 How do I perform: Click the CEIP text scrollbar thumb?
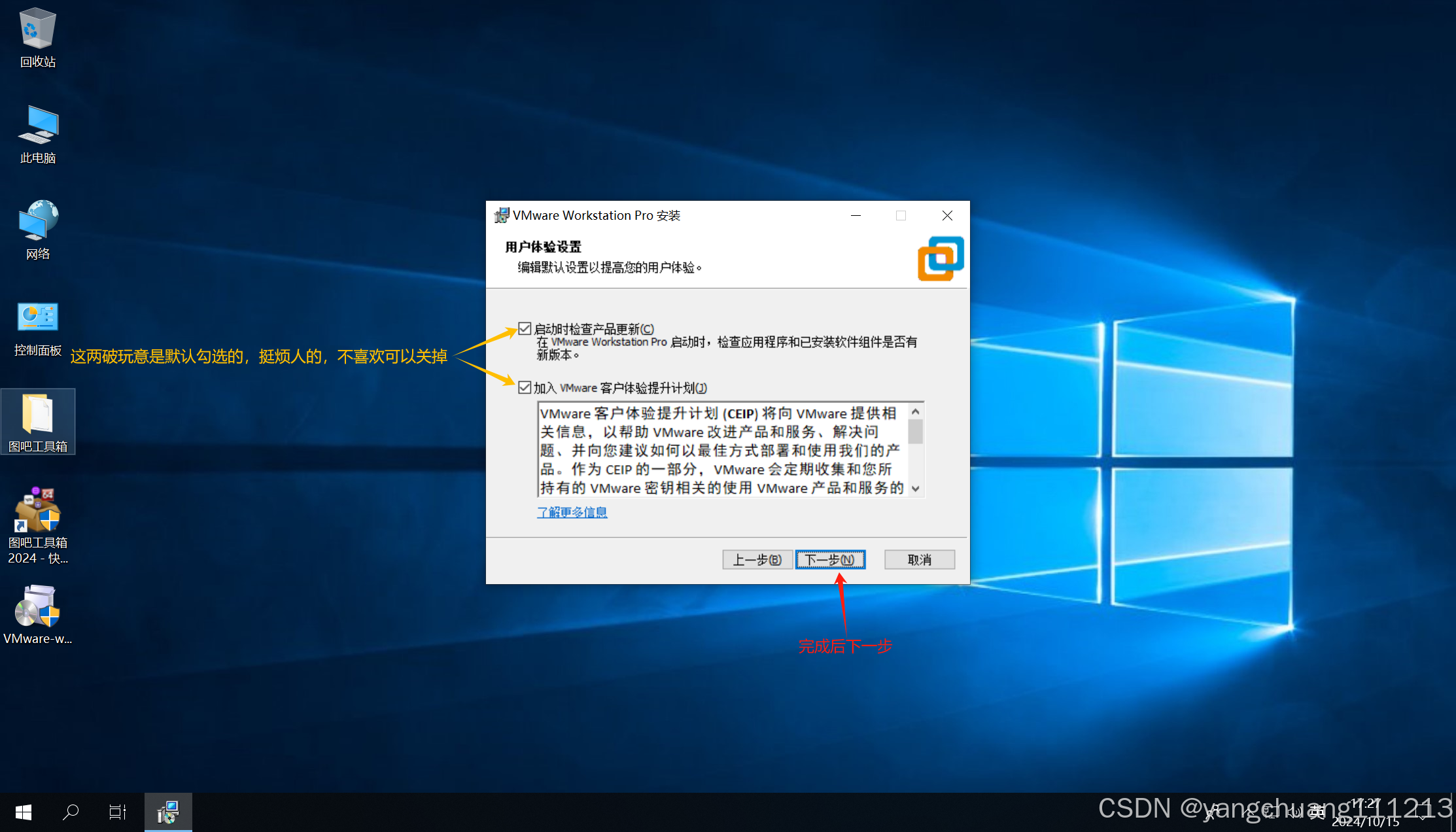916,432
